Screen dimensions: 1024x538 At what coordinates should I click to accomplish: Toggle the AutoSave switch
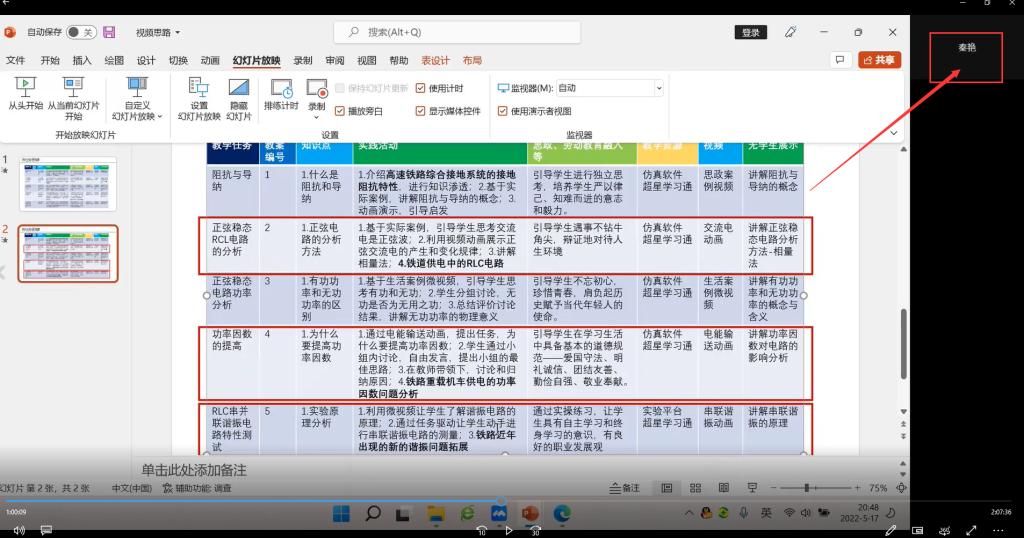[81, 32]
